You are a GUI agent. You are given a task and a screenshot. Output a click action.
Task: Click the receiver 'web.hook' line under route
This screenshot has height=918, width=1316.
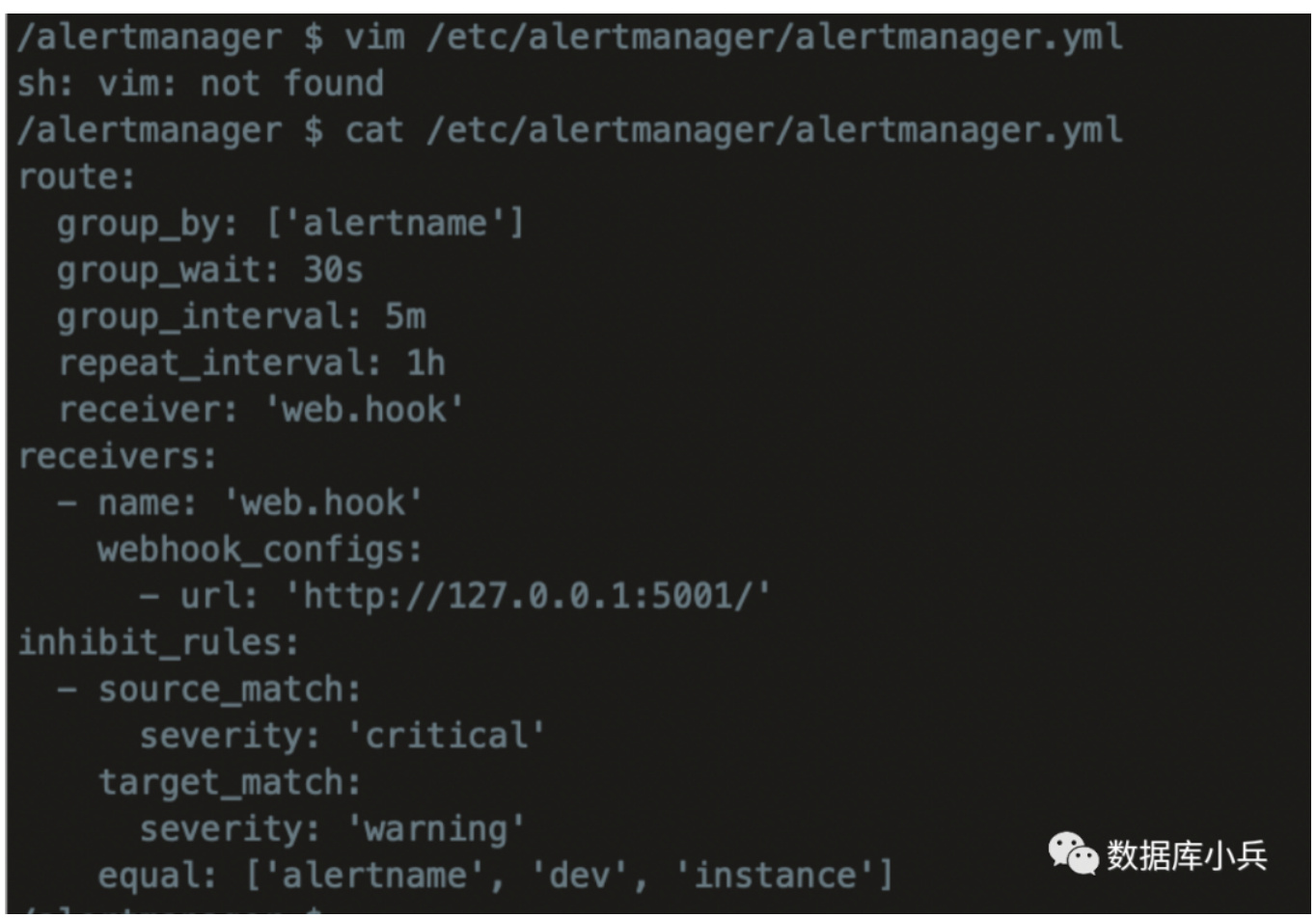click(x=260, y=409)
